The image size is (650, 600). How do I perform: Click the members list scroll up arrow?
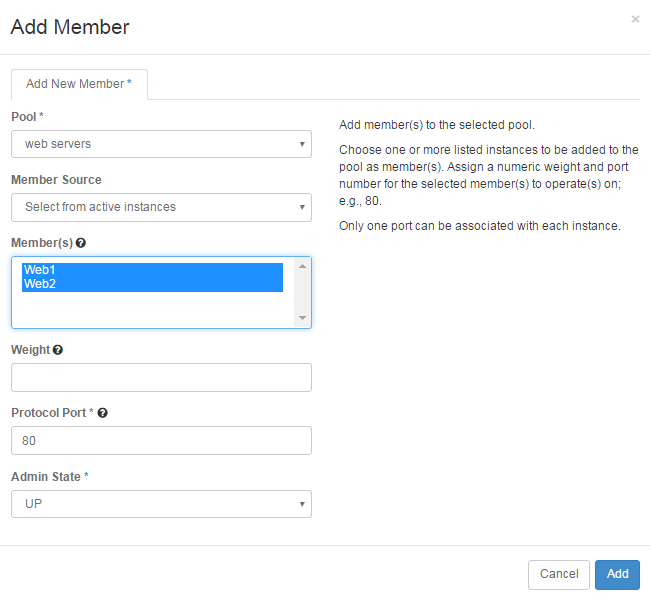tap(303, 266)
